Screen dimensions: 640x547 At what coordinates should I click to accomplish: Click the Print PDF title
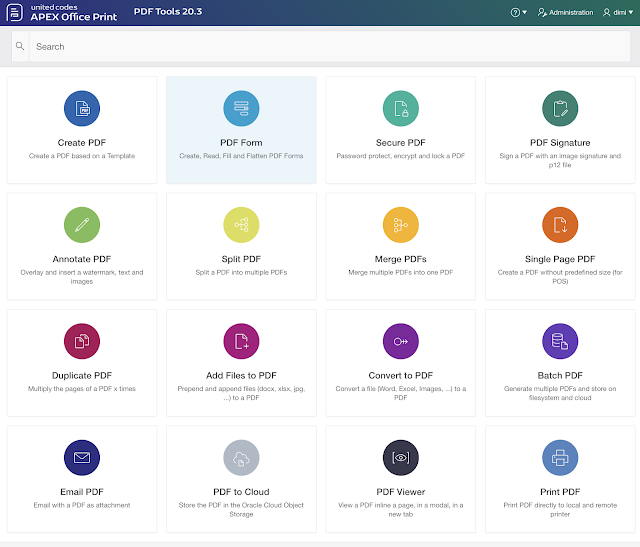(x=560, y=491)
